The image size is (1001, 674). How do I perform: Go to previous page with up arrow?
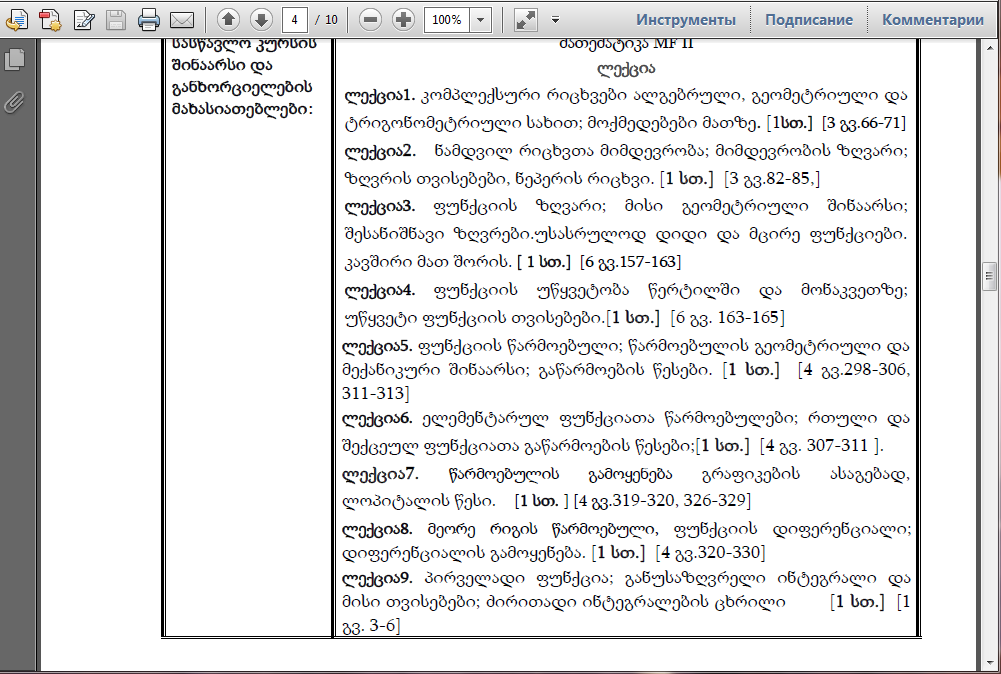228,19
